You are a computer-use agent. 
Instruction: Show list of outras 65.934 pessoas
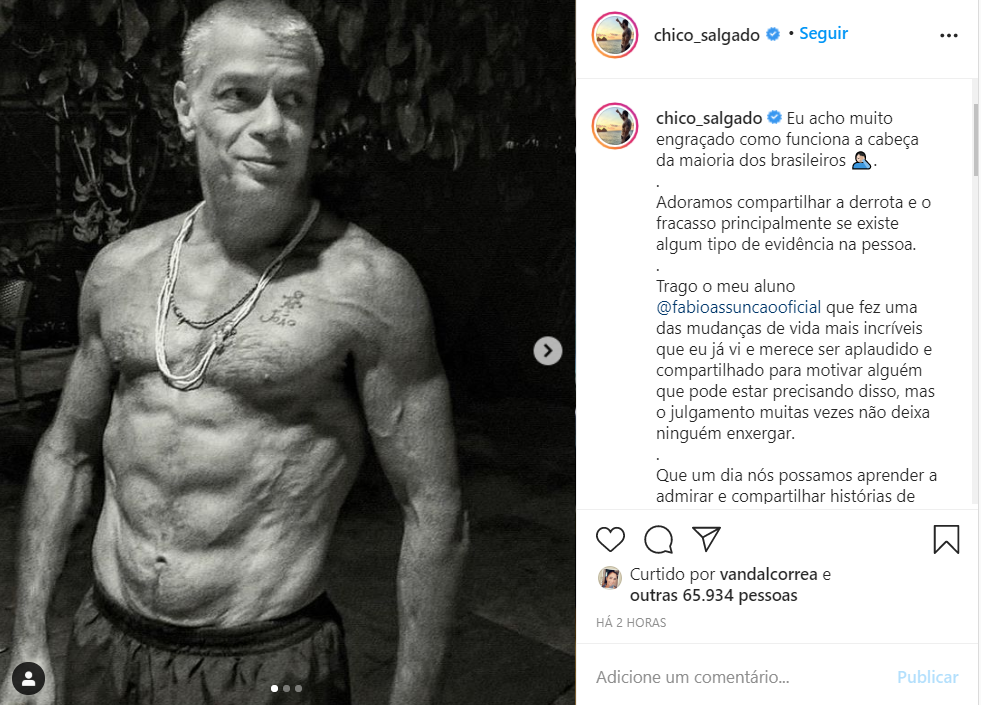pos(713,595)
